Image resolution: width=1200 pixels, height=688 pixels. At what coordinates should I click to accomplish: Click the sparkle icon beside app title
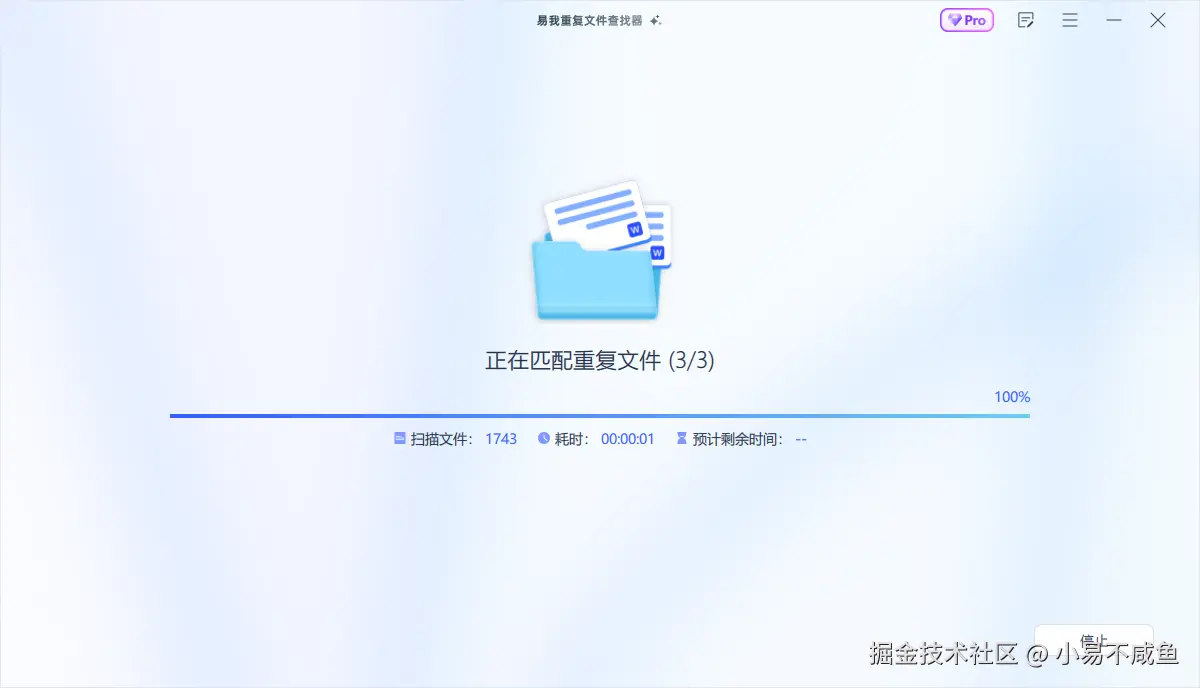656,20
